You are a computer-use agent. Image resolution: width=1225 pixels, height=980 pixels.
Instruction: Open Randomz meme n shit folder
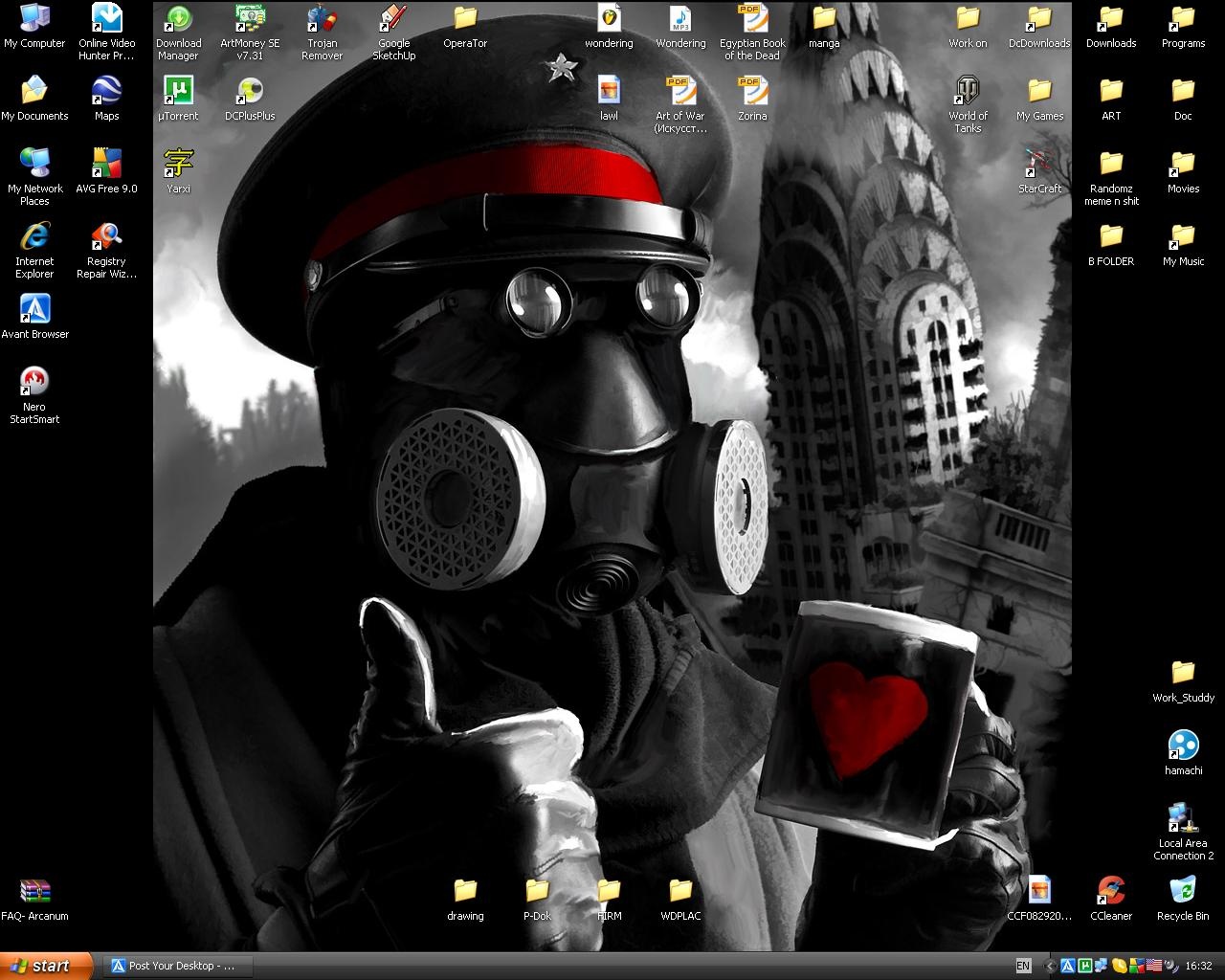click(x=1111, y=178)
